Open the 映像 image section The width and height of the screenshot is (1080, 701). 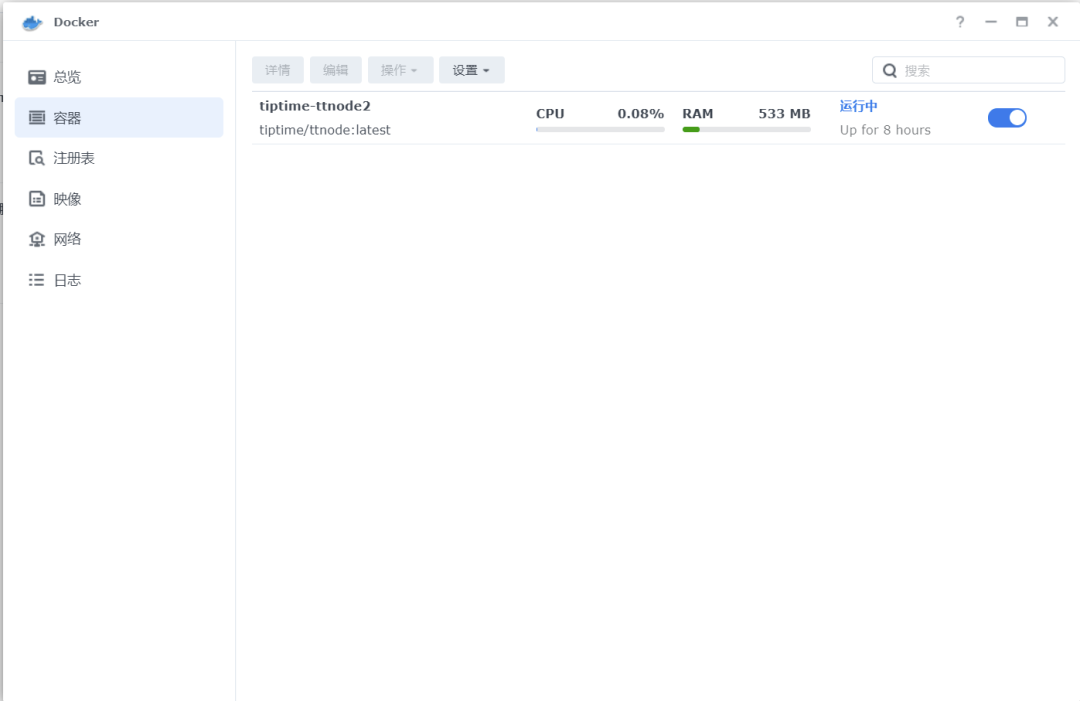click(x=119, y=199)
